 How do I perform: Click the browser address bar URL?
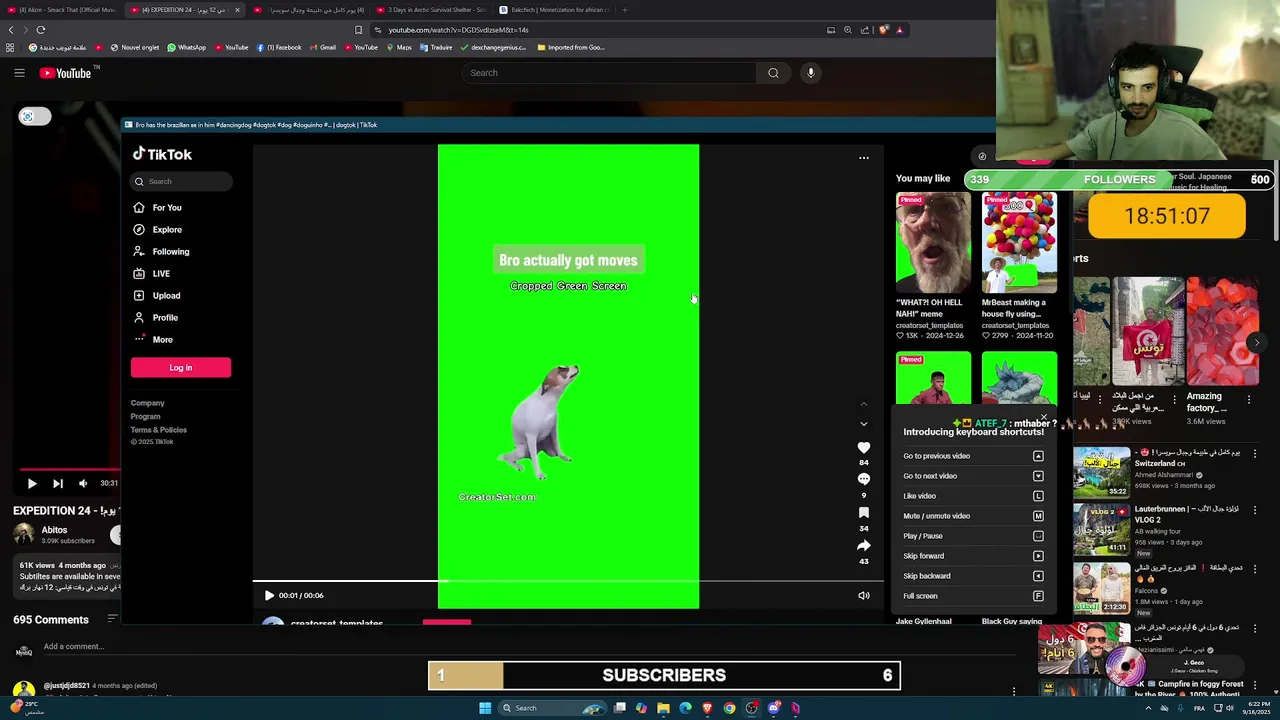[458, 30]
